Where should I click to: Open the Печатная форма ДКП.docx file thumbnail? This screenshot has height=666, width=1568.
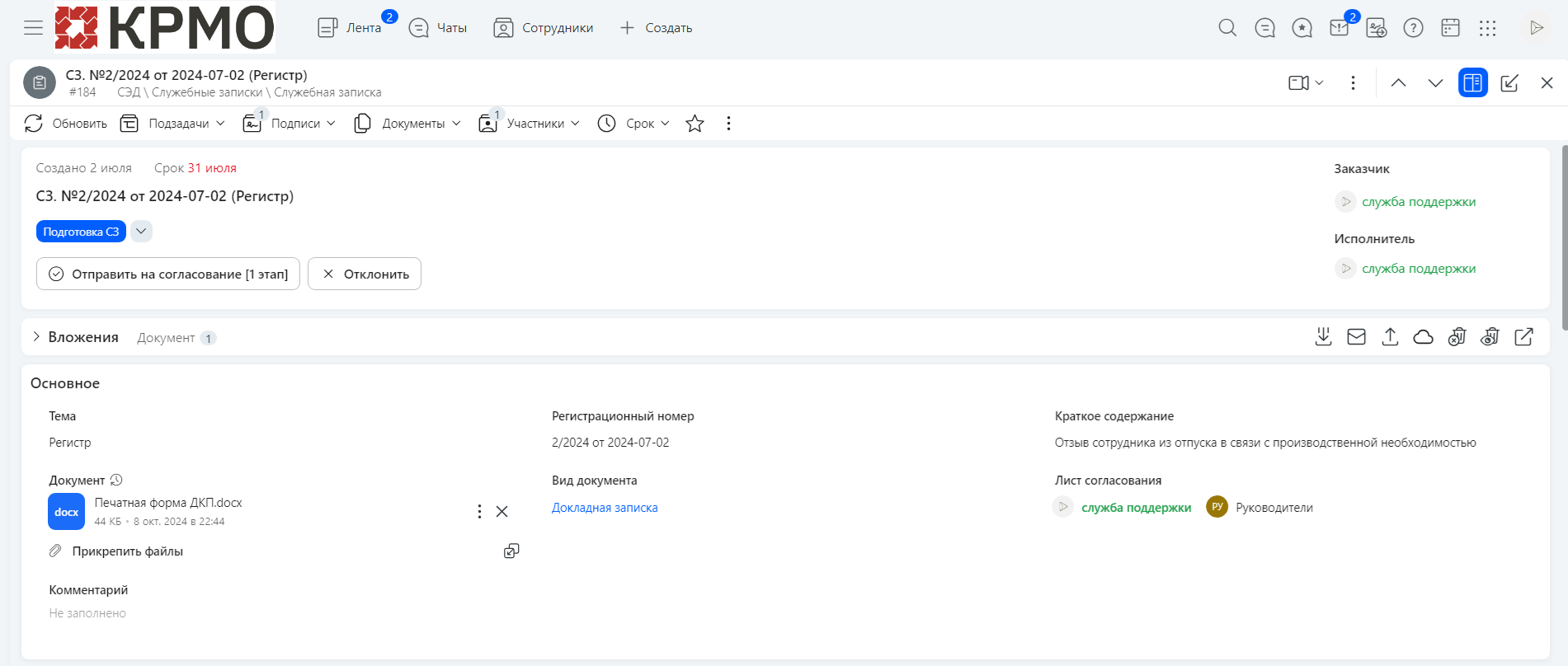66,512
